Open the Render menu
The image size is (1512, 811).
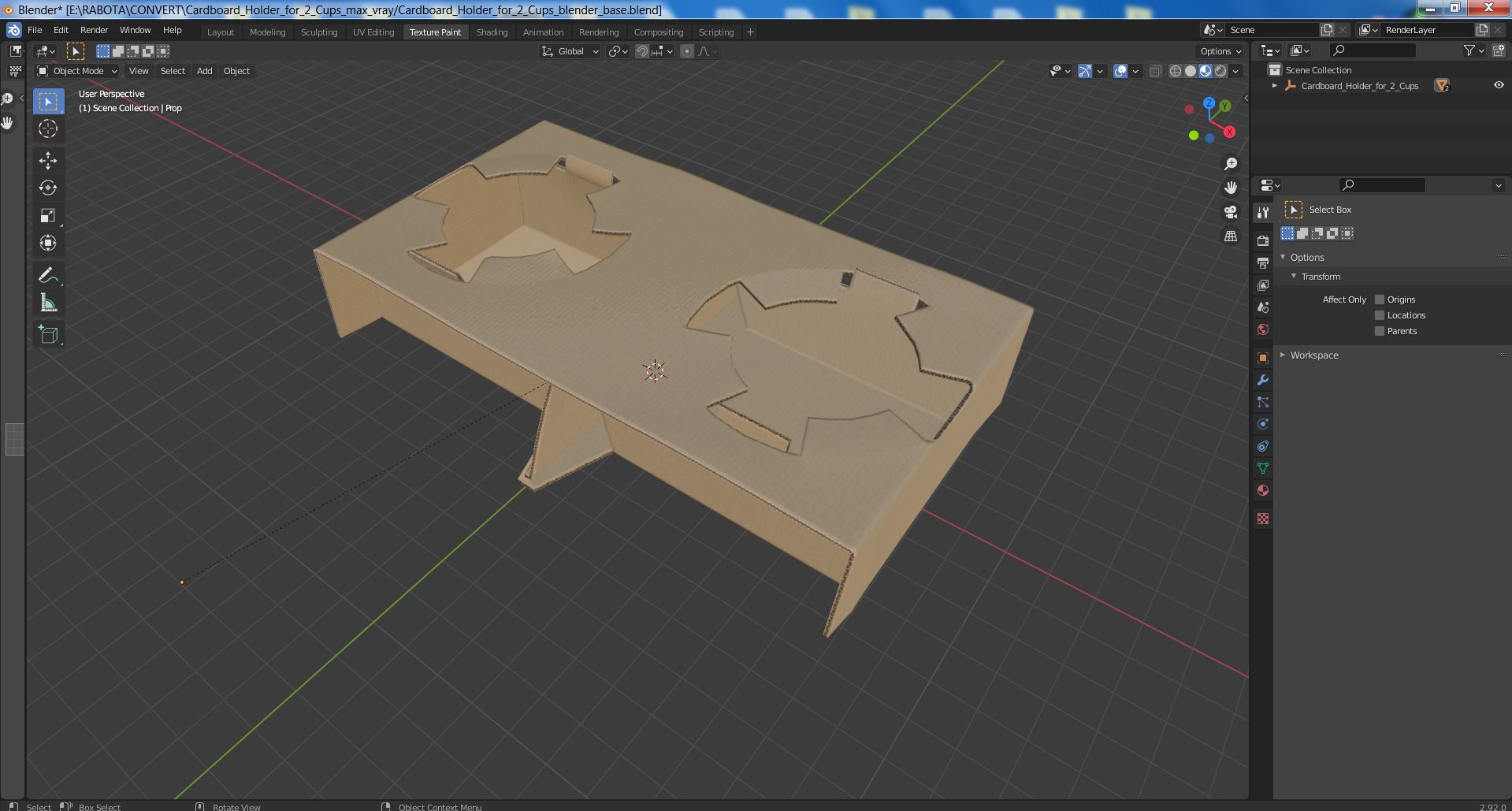tap(94, 30)
